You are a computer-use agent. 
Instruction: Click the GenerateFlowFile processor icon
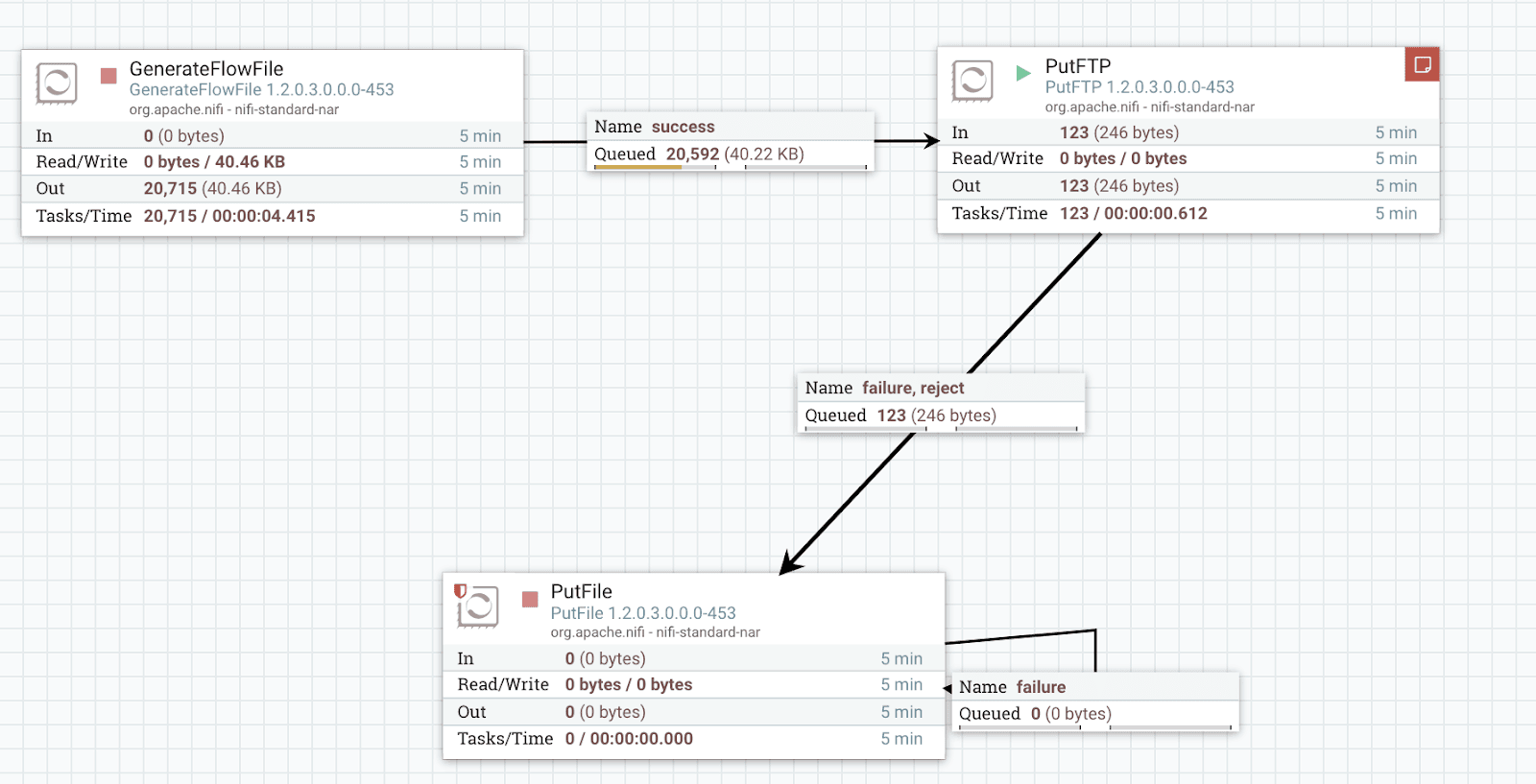pos(57,83)
